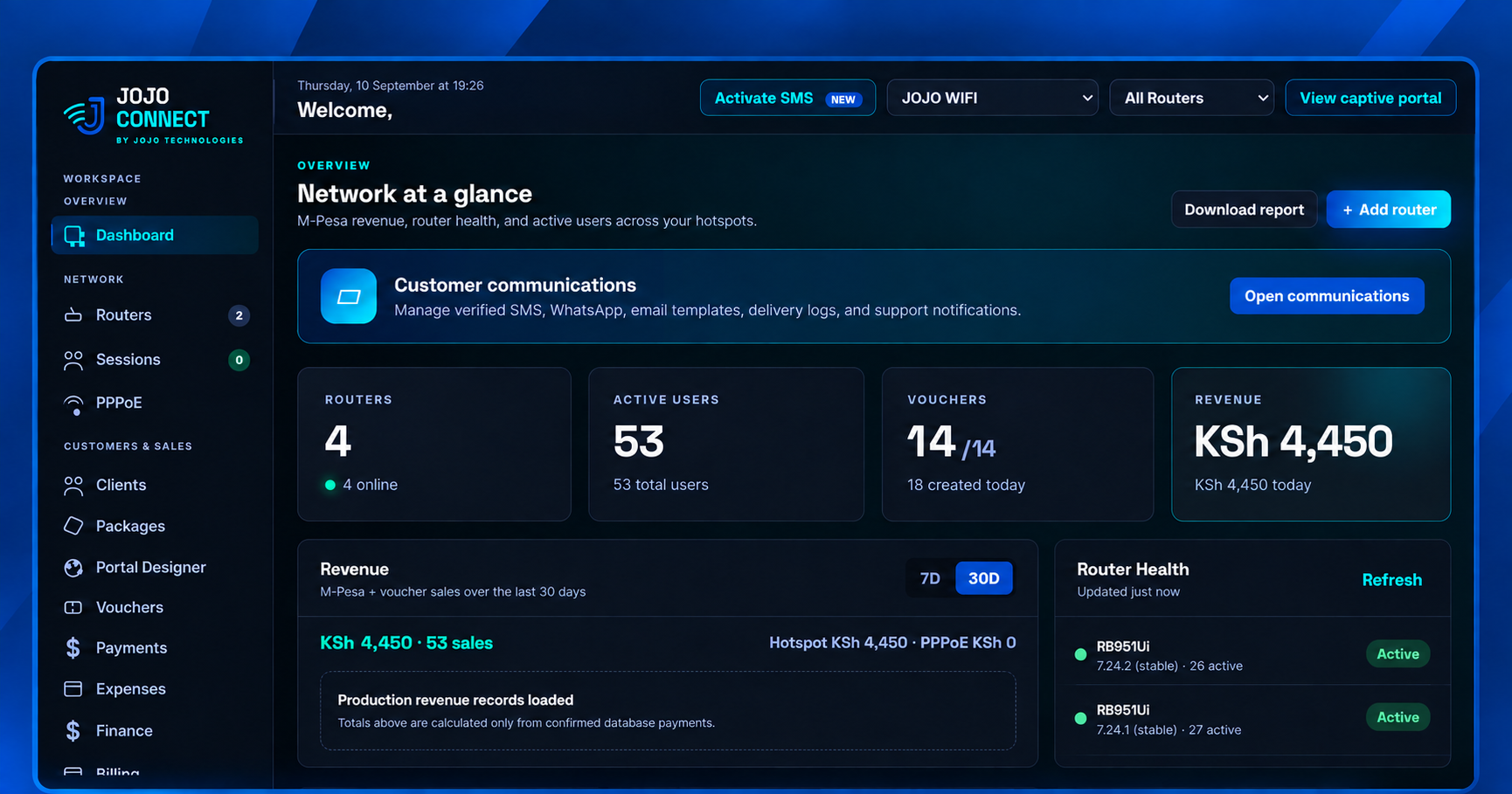This screenshot has height=794, width=1512.
Task: Open Portal Designer
Action: pyautogui.click(x=155, y=568)
